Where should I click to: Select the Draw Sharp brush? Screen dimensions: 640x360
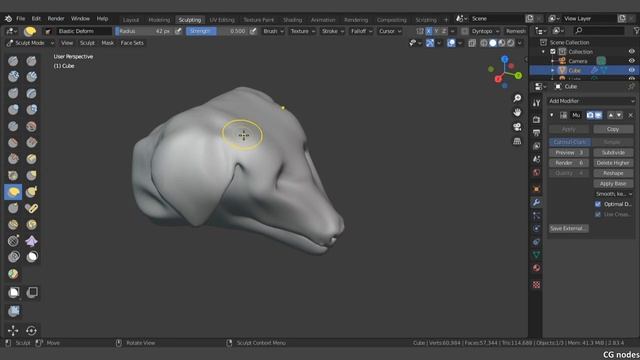tap(31, 61)
